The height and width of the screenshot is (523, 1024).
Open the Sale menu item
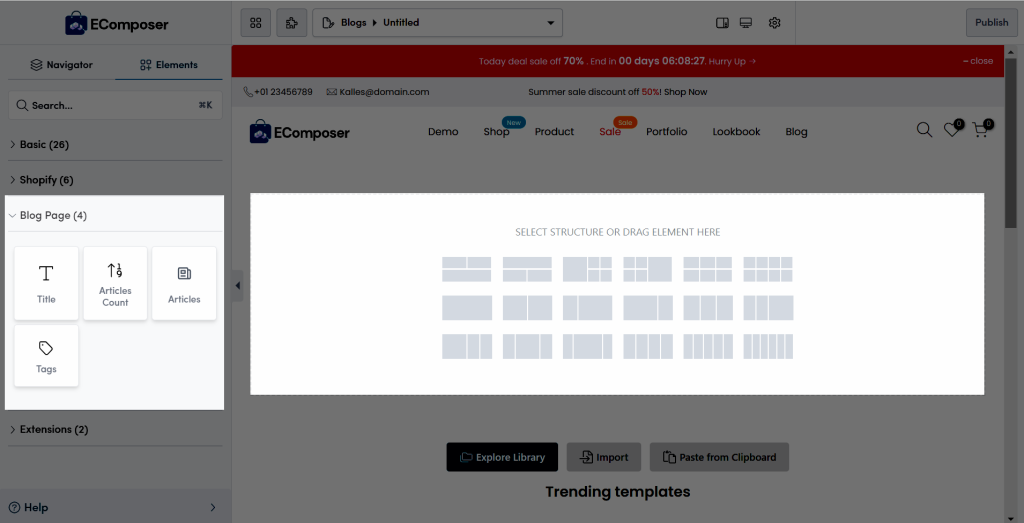pos(610,131)
